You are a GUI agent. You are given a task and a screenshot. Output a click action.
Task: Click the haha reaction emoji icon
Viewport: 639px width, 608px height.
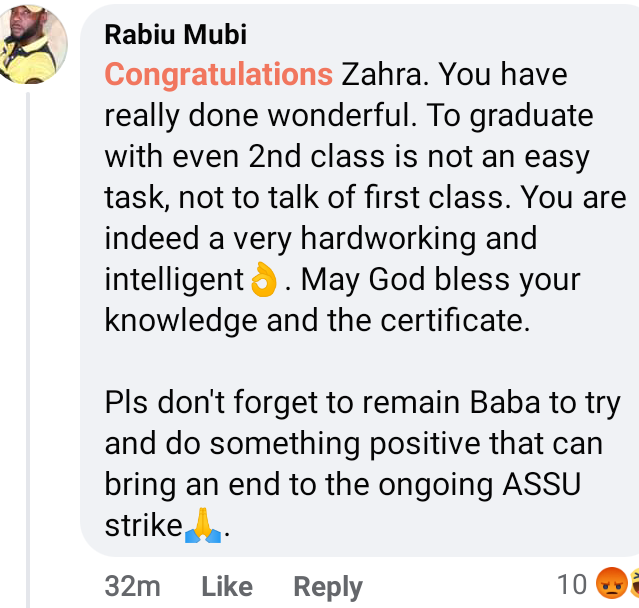[634, 583]
